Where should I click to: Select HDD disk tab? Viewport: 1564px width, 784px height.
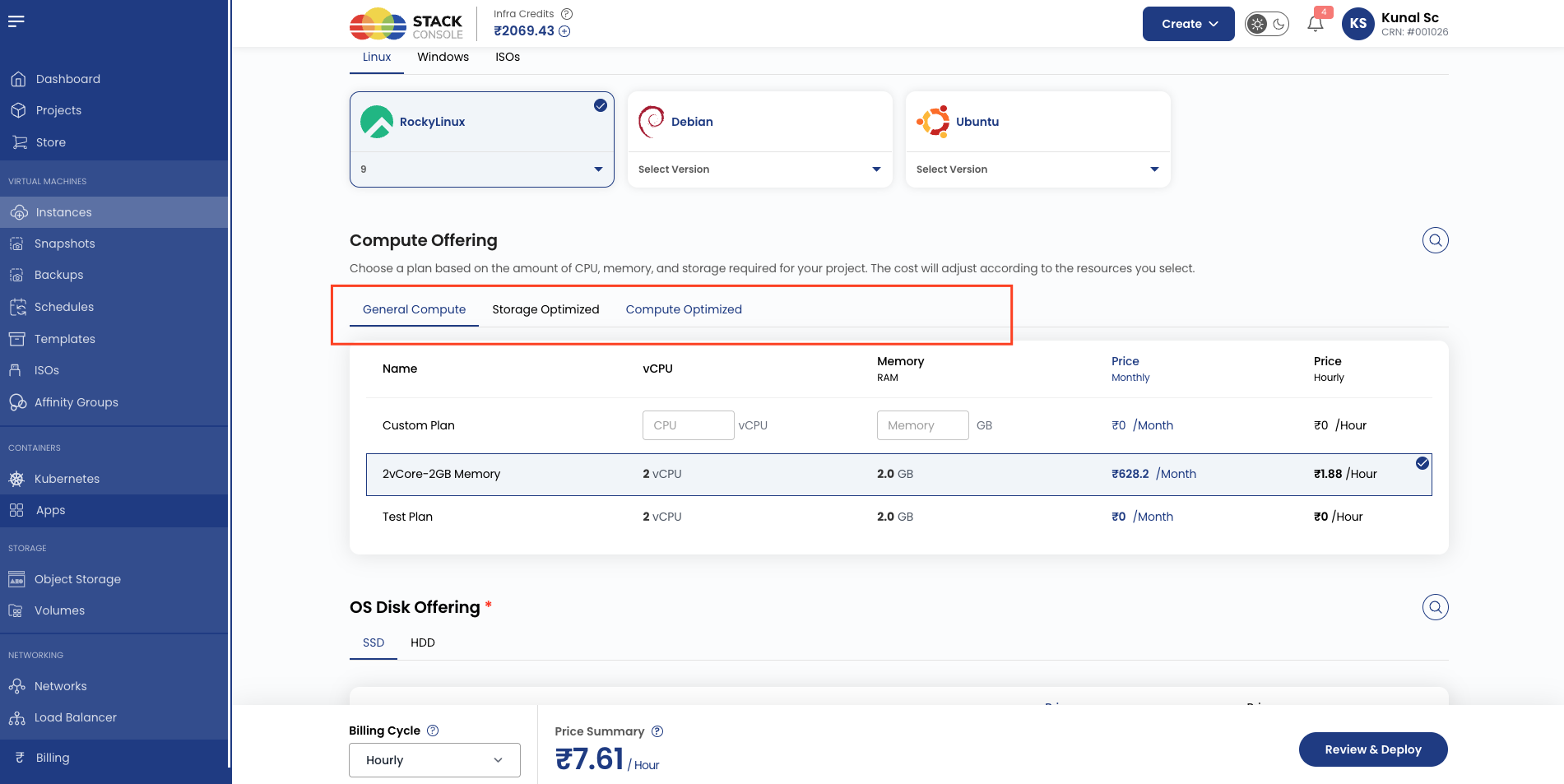[423, 643]
